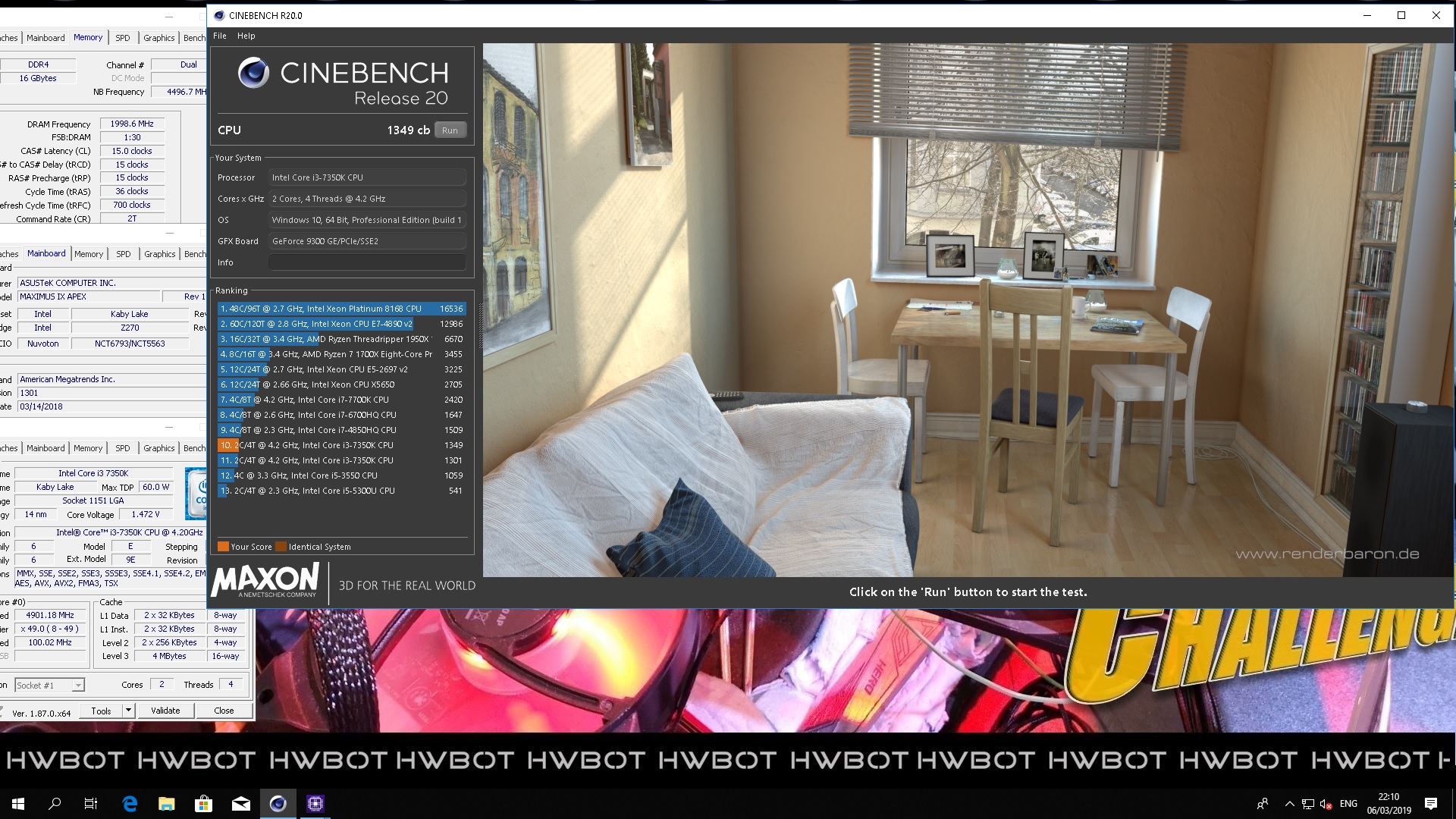Click the Core Voltage value 1.472 V
The image size is (1456, 819).
point(146,514)
